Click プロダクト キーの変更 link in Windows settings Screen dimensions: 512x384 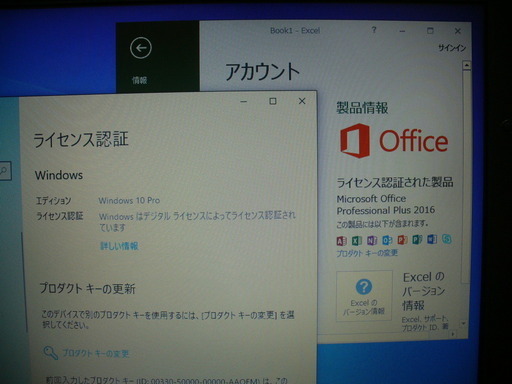(96, 353)
